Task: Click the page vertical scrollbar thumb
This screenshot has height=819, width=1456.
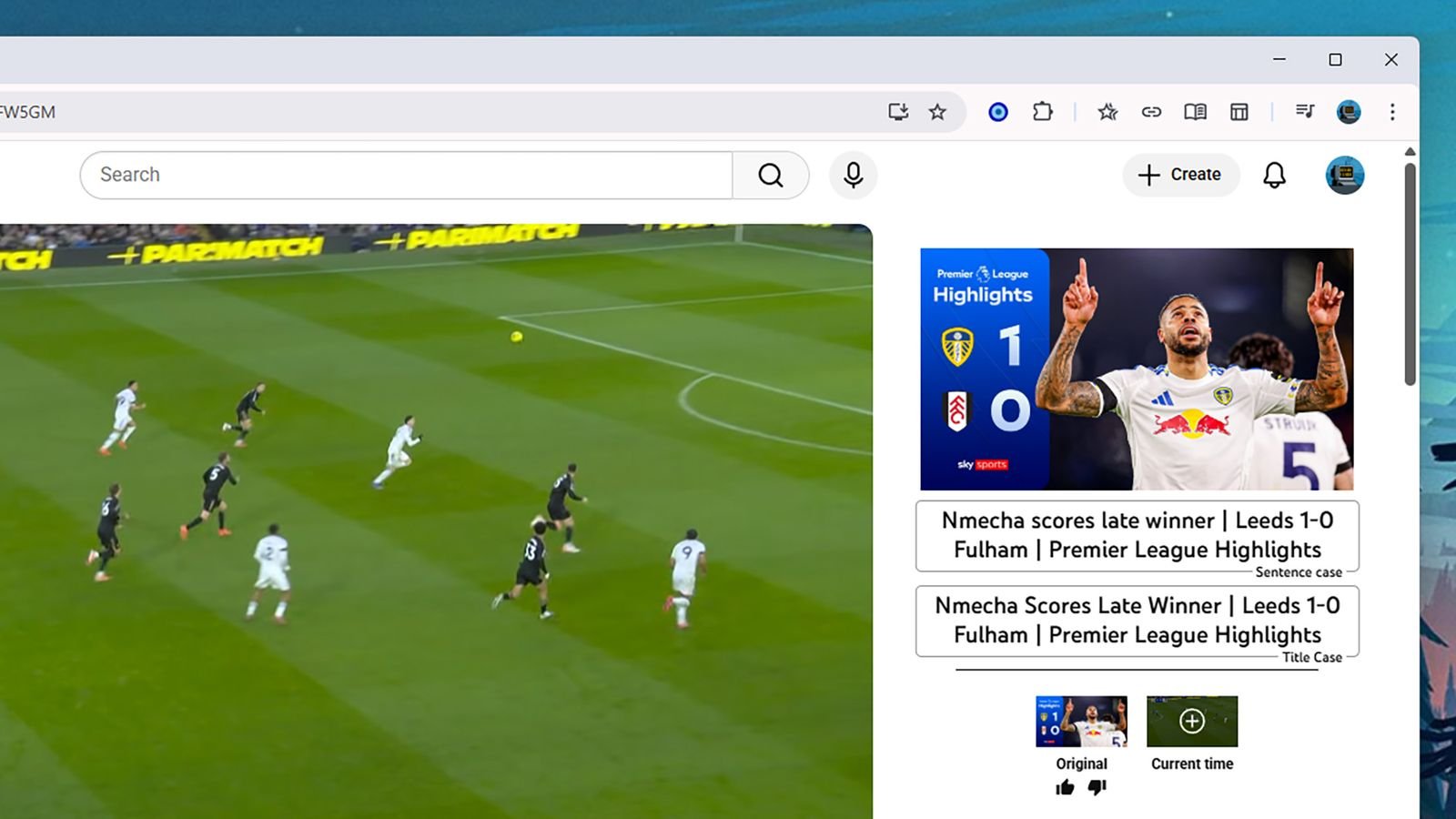Action: [x=1410, y=273]
